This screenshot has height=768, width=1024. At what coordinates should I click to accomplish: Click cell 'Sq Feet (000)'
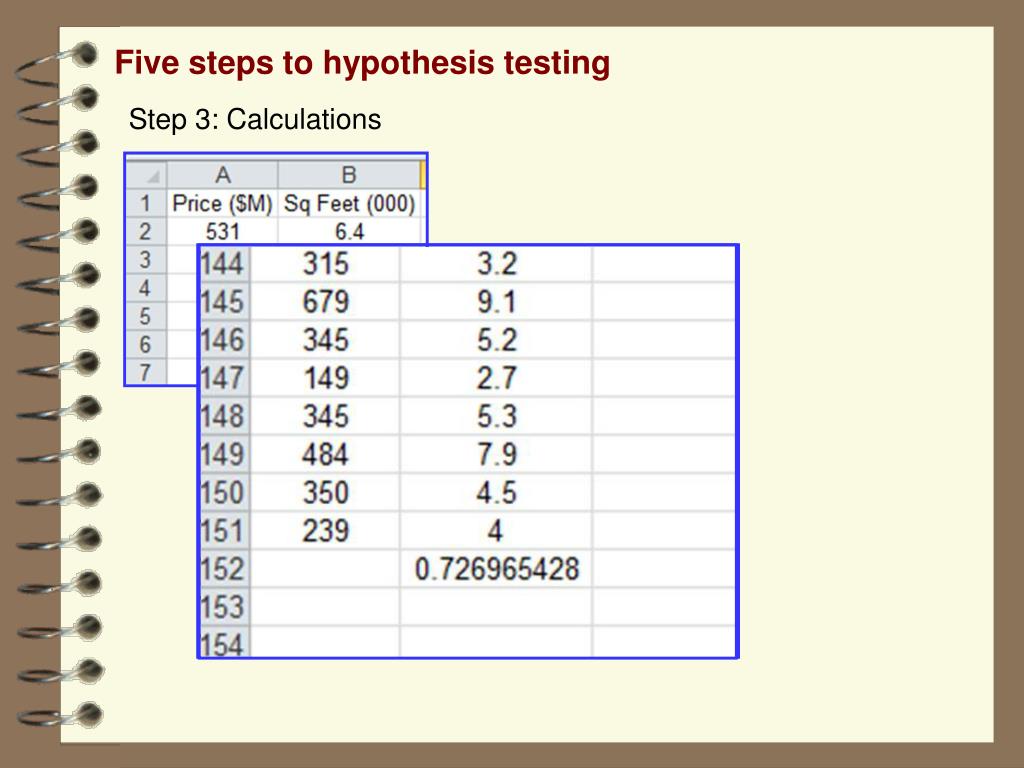(x=349, y=203)
